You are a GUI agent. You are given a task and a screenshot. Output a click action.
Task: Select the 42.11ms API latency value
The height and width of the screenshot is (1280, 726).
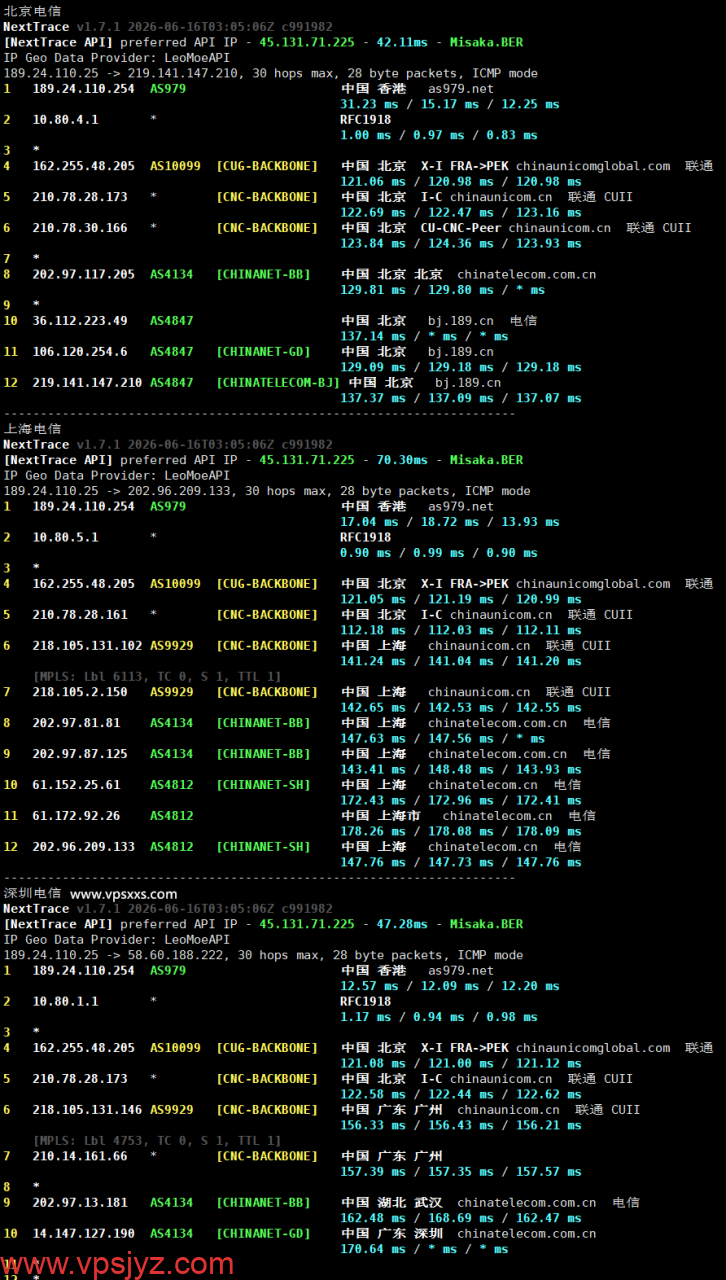tap(401, 42)
